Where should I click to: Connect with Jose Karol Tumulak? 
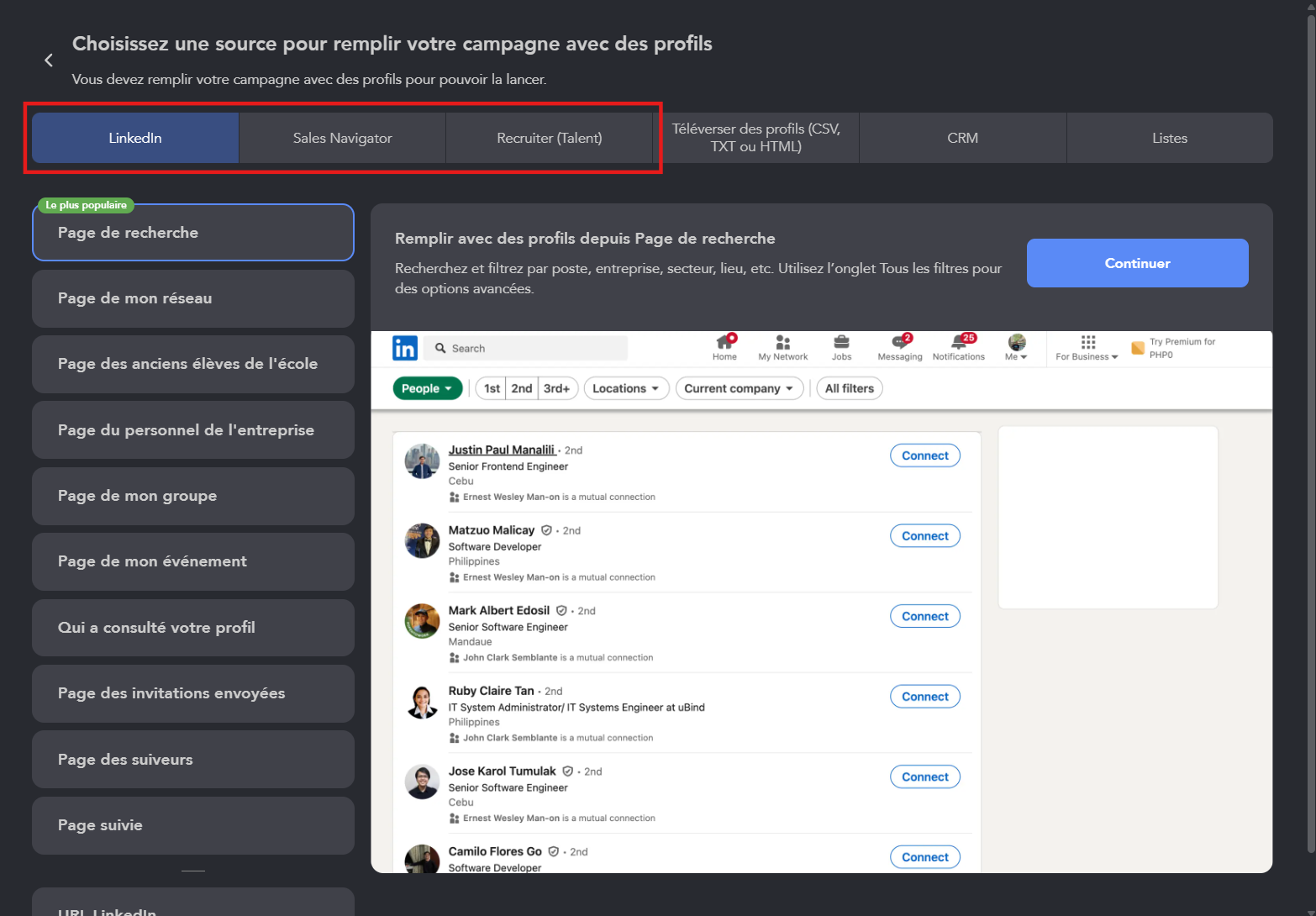click(925, 777)
